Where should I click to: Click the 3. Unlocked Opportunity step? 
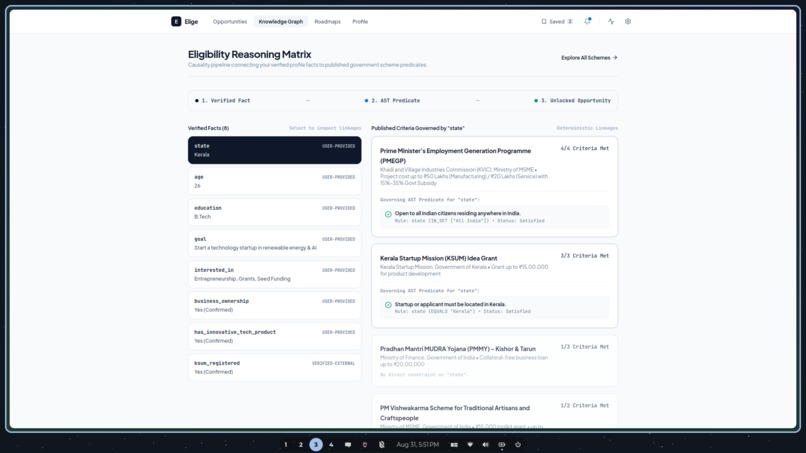573,101
